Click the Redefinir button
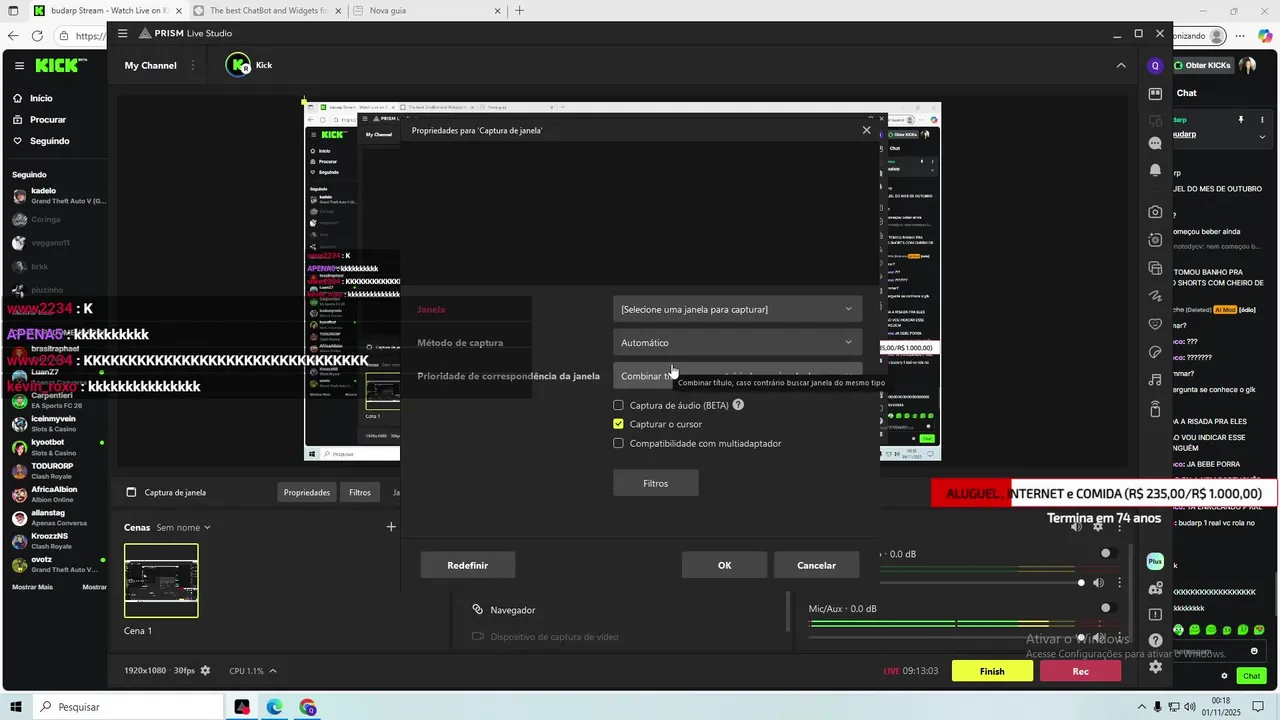1280x720 pixels. click(x=468, y=565)
